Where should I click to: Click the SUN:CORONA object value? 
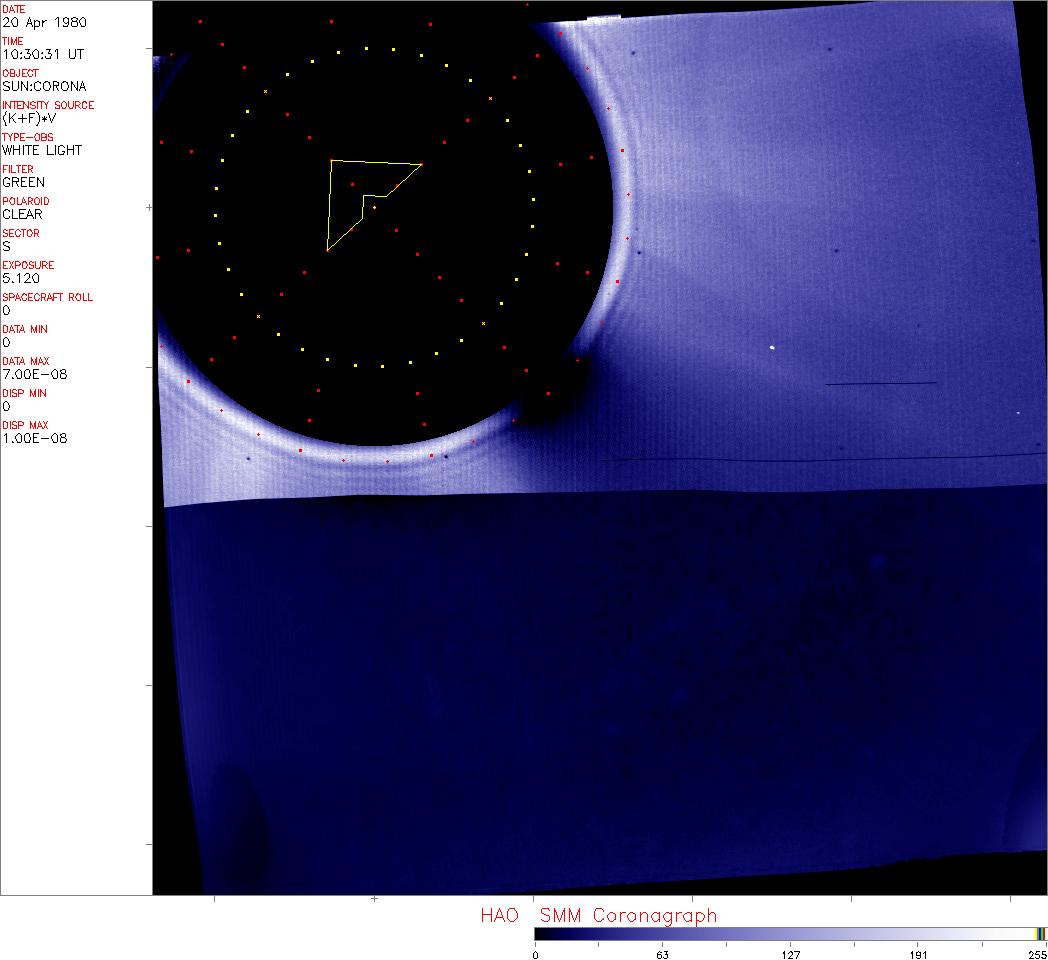click(44, 86)
